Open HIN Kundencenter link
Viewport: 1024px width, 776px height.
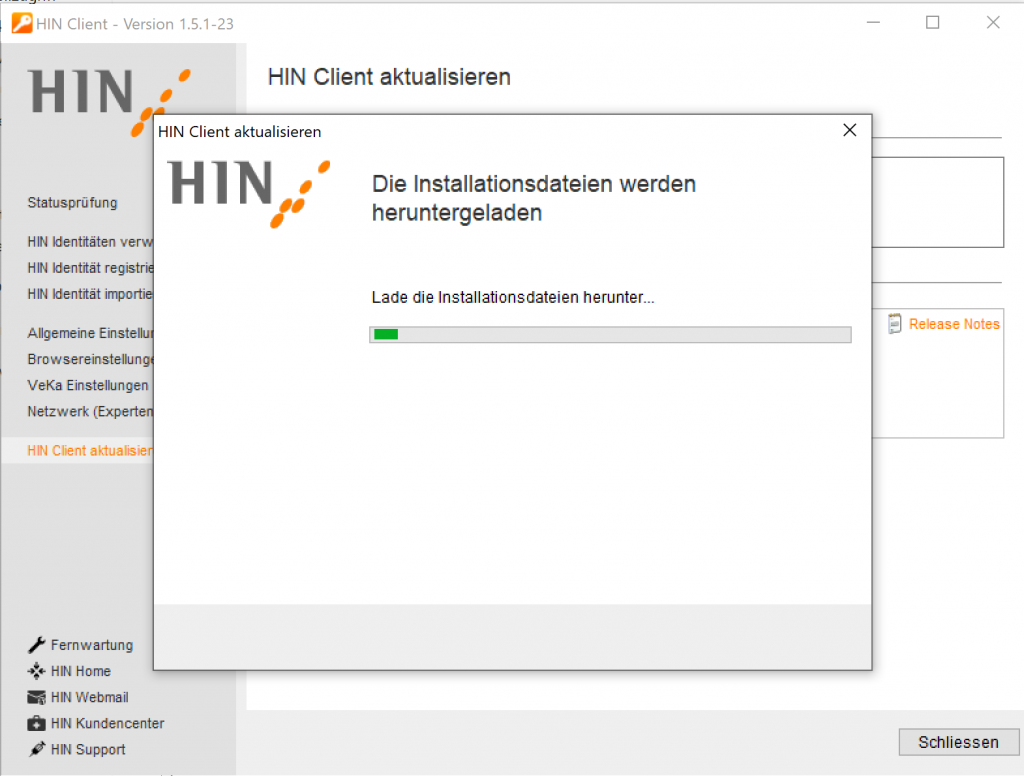coord(108,723)
